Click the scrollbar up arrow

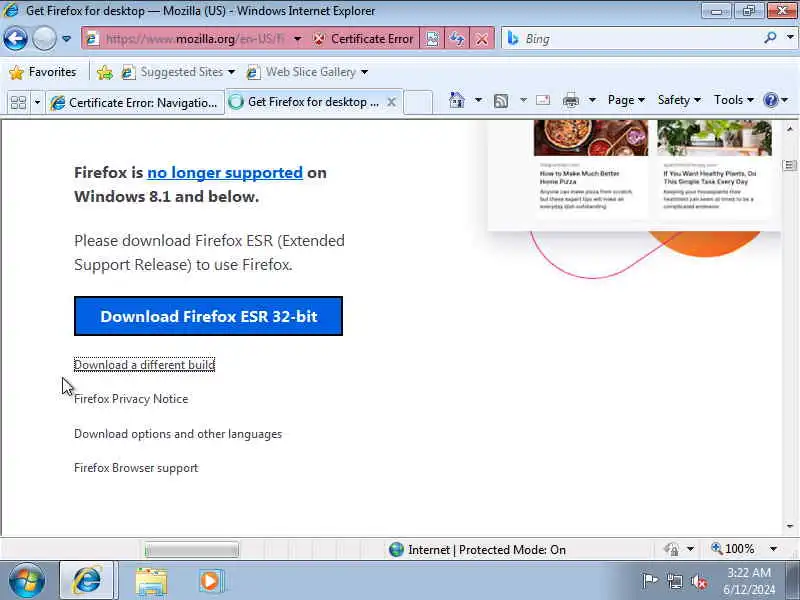(790, 129)
